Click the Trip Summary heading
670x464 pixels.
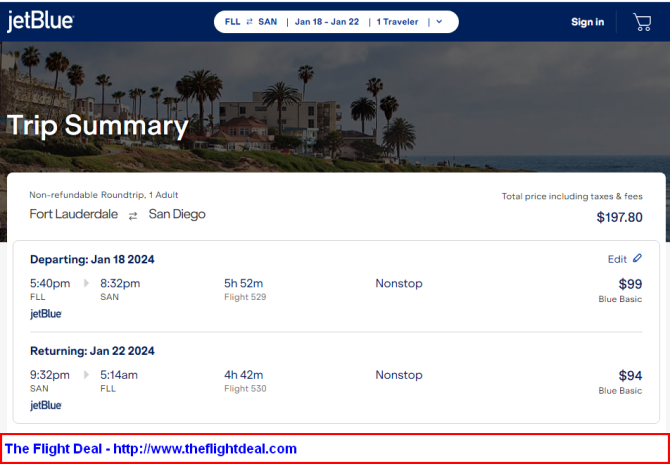(x=98, y=126)
